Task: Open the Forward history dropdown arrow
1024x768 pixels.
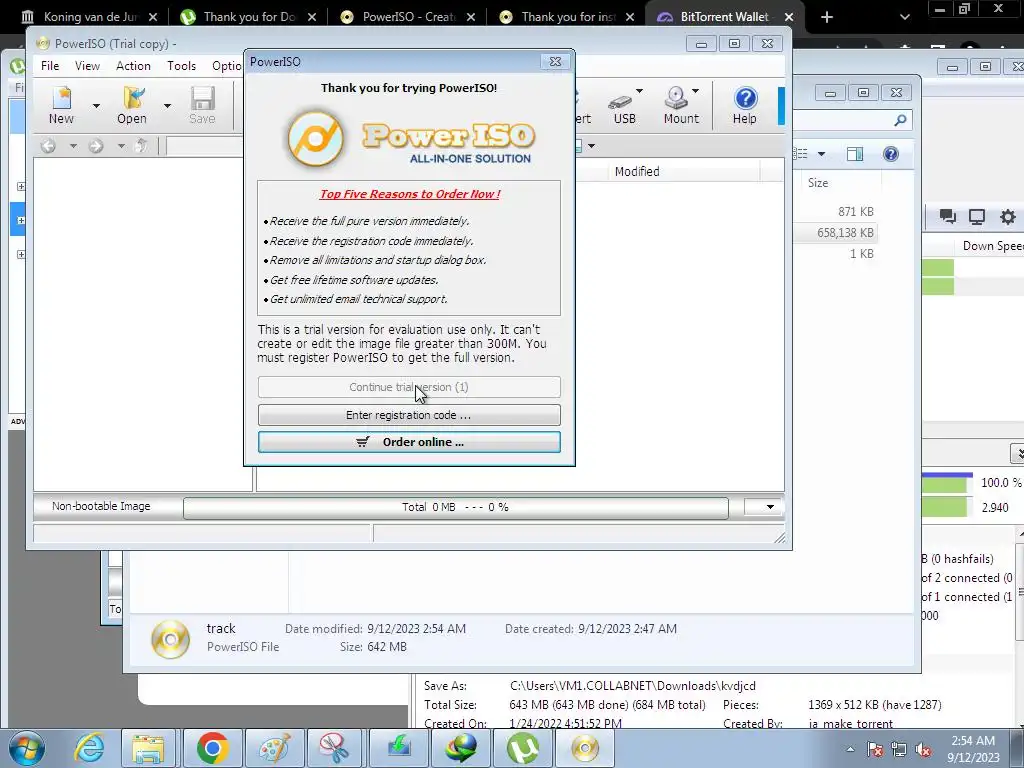Action: pyautogui.click(x=121, y=146)
